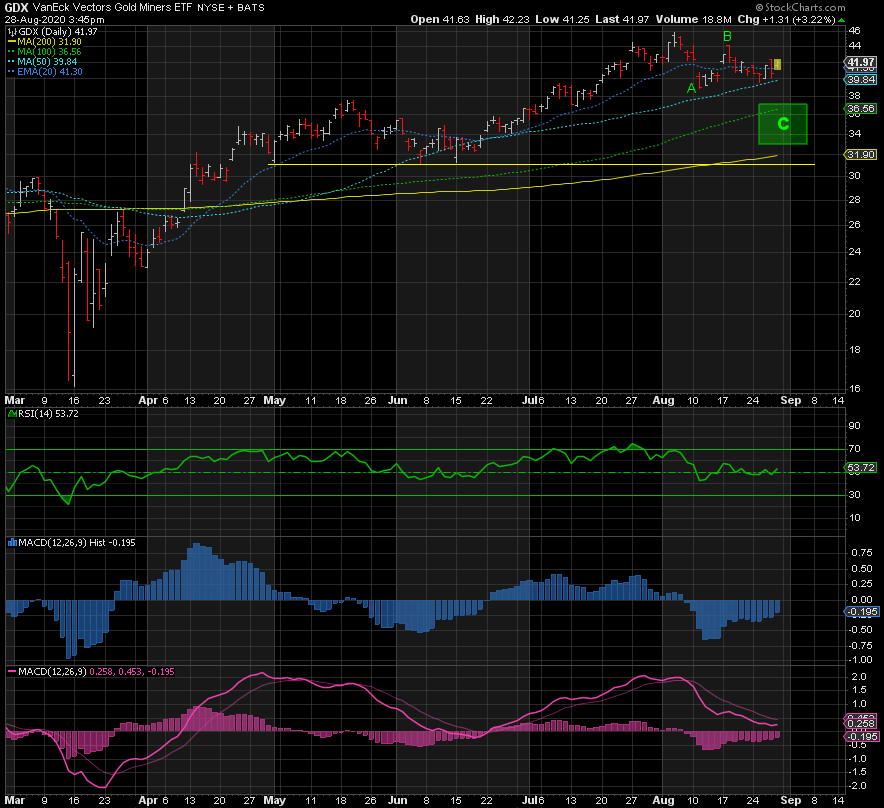Image resolution: width=884 pixels, height=808 pixels.
Task: Click the 'MA(50) 39.84' legend text
Action: coord(47,62)
